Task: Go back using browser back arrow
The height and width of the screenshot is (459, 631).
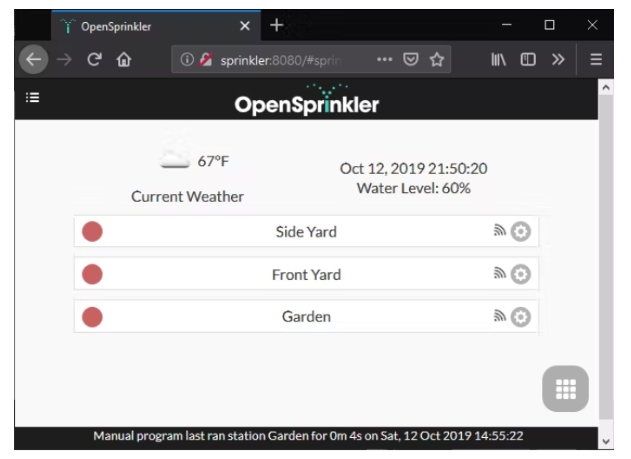Action: point(34,60)
